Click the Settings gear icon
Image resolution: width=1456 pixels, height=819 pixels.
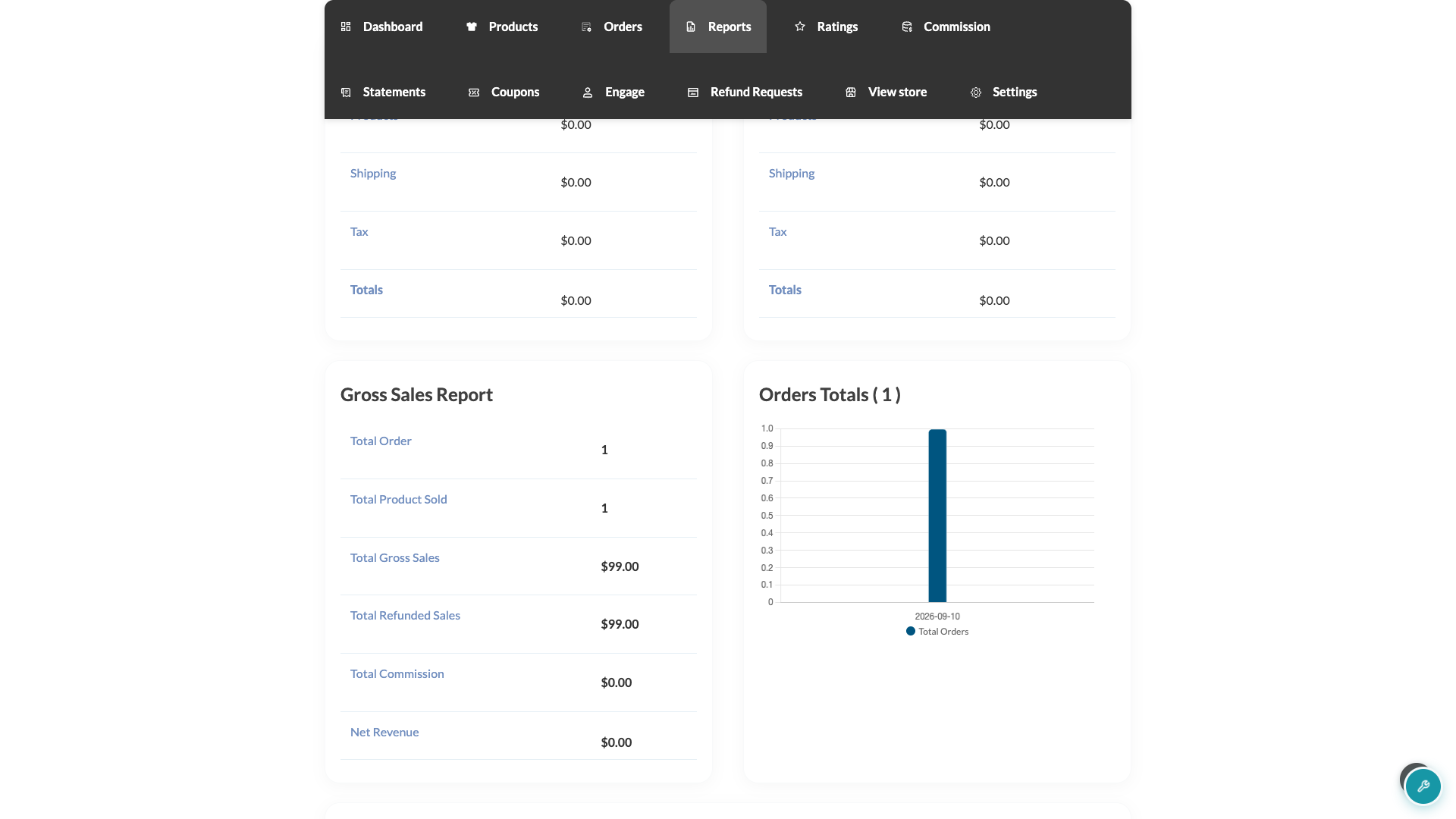click(x=976, y=92)
